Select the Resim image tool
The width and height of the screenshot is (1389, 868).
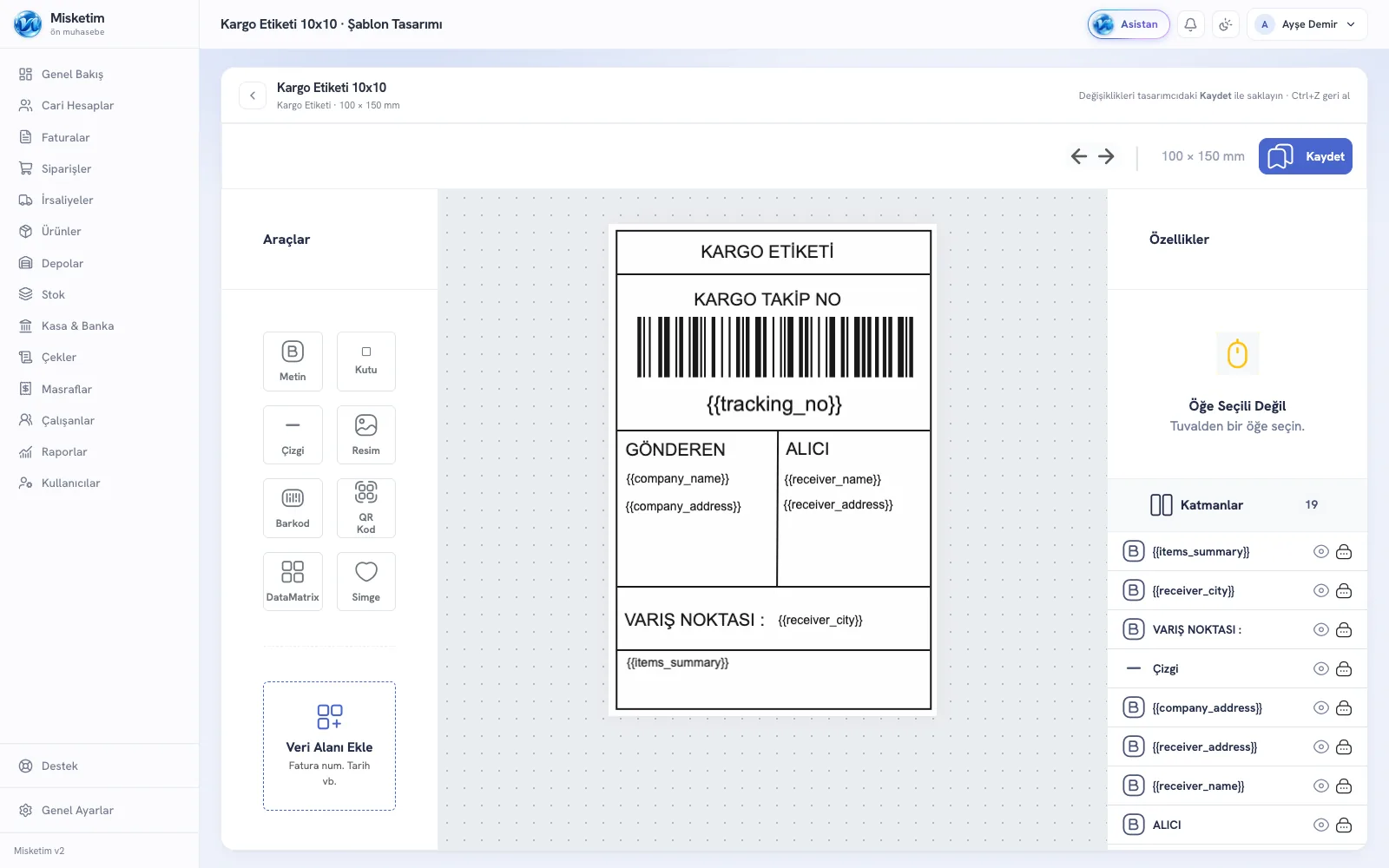tap(365, 435)
